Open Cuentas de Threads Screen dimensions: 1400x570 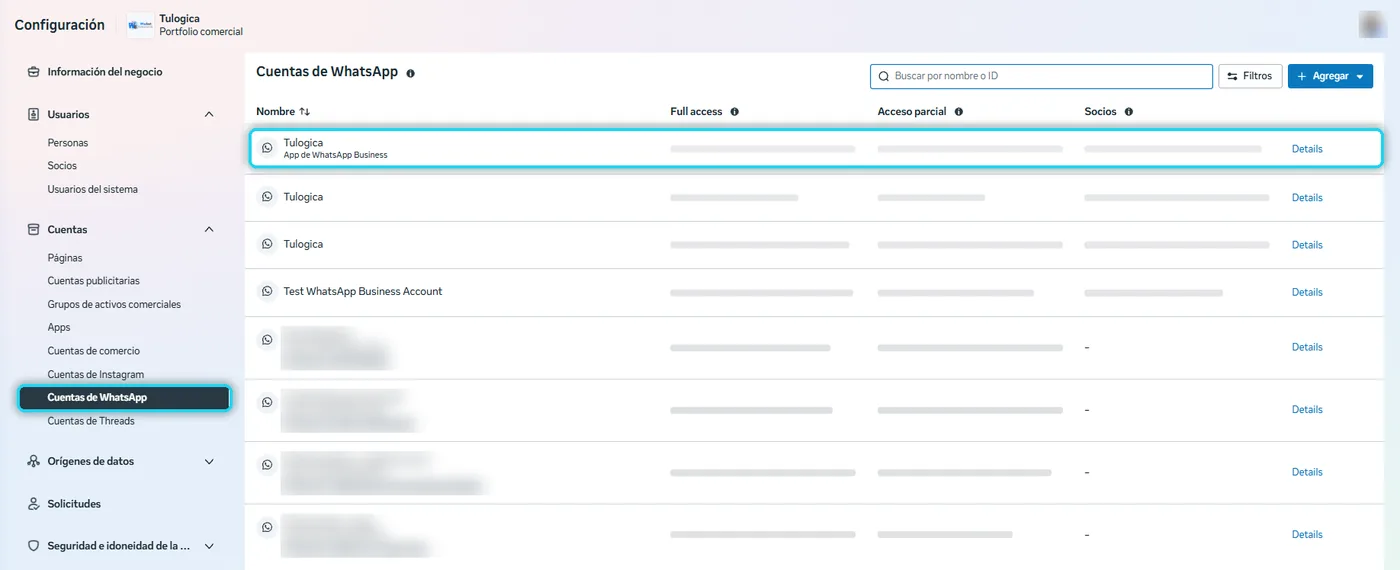[x=91, y=421]
